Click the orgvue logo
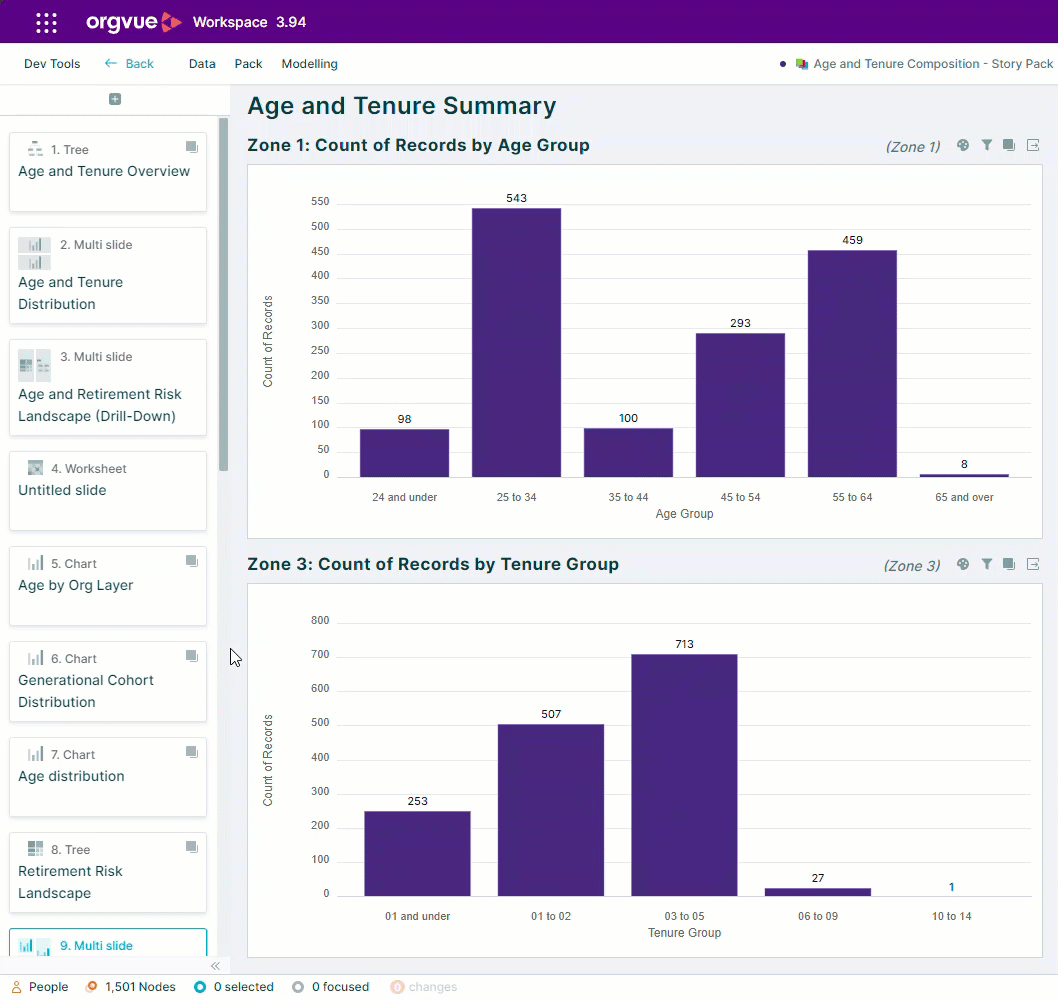The height and width of the screenshot is (1000, 1058). (x=134, y=22)
